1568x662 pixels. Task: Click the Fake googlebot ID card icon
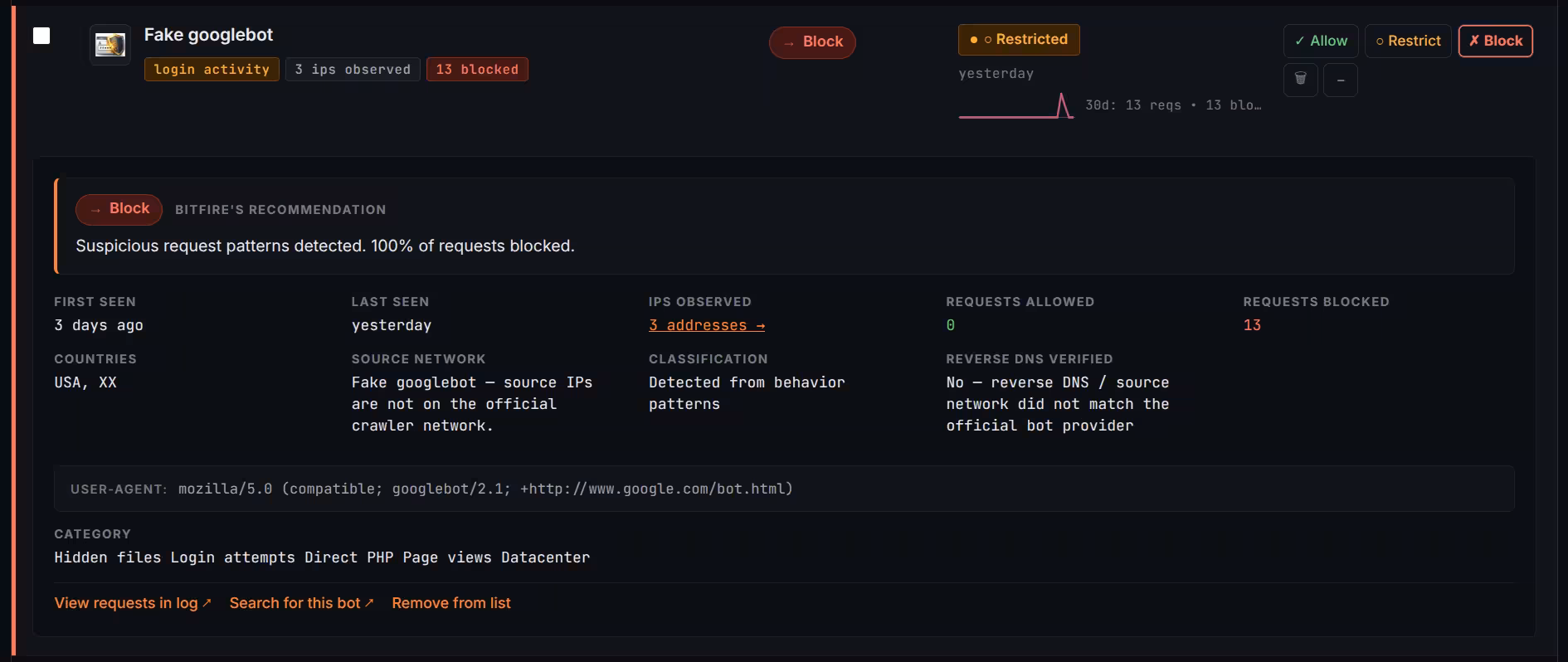110,44
